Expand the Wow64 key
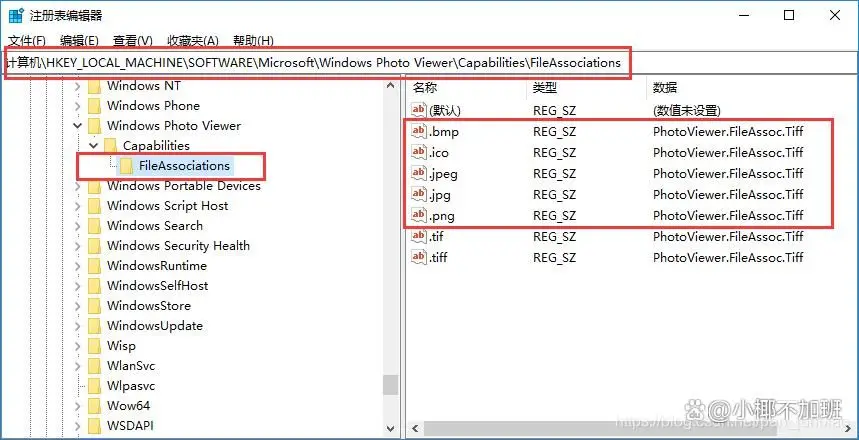This screenshot has height=440, width=859. [x=77, y=406]
